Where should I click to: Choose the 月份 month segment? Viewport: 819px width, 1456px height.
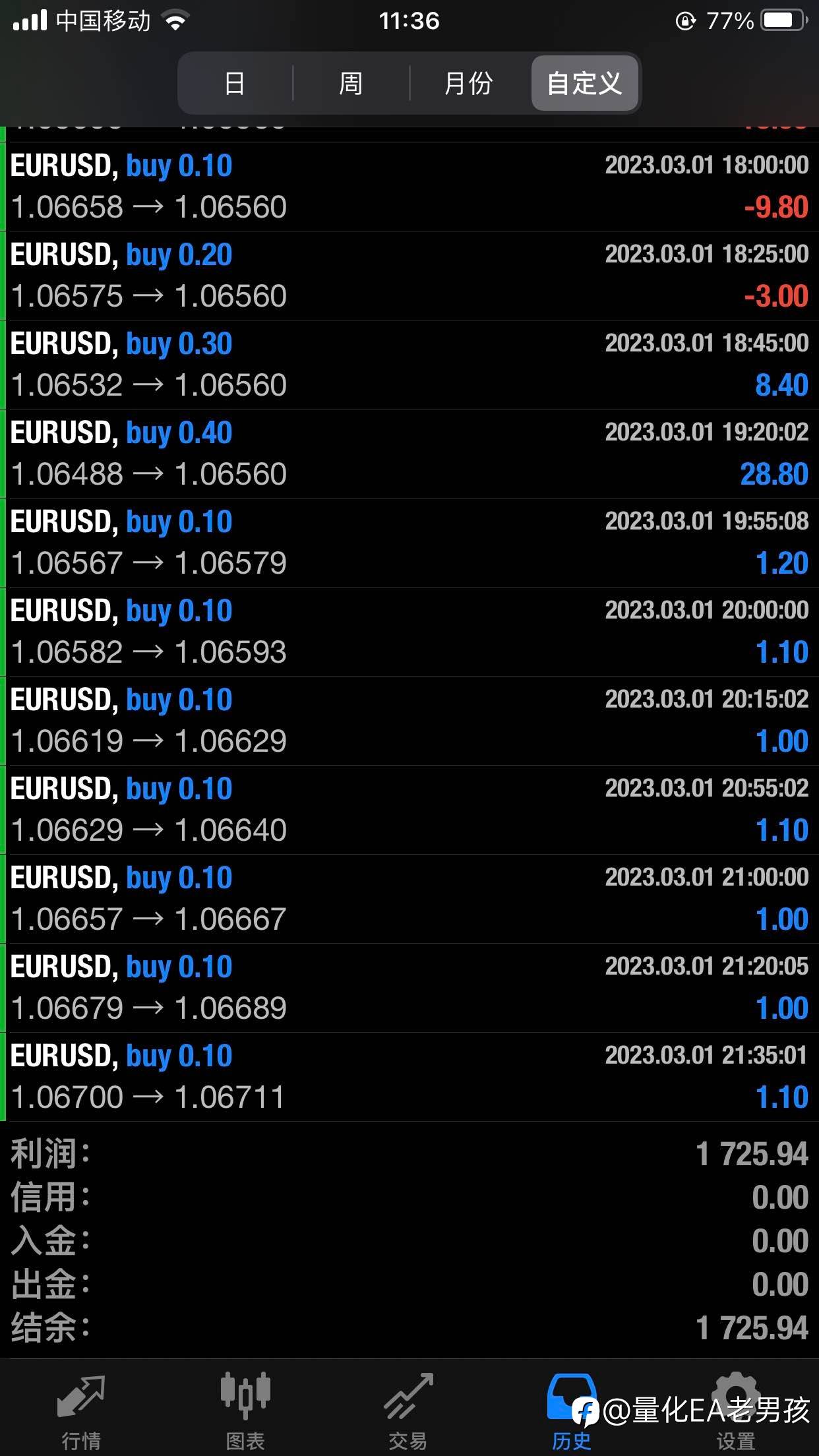pyautogui.click(x=468, y=84)
